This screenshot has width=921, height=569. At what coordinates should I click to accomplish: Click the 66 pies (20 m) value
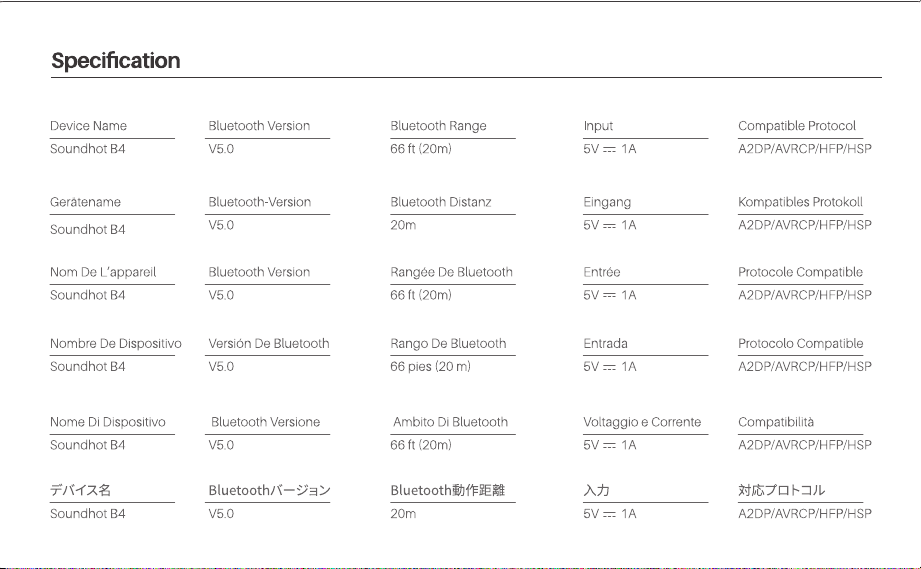(431, 366)
